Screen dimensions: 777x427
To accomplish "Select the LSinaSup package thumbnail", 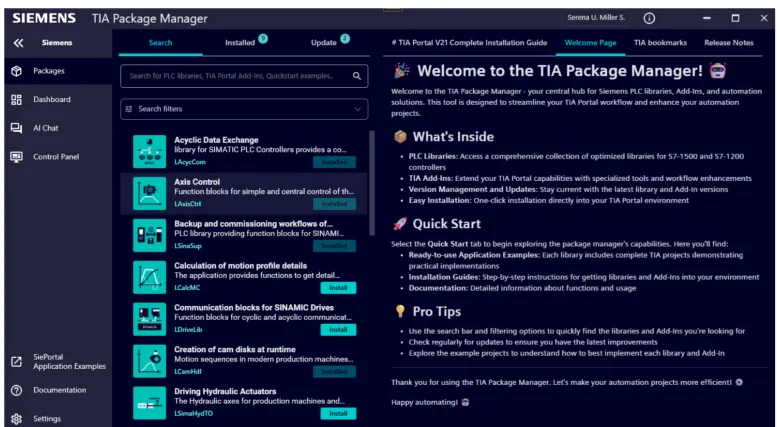I will (x=150, y=235).
